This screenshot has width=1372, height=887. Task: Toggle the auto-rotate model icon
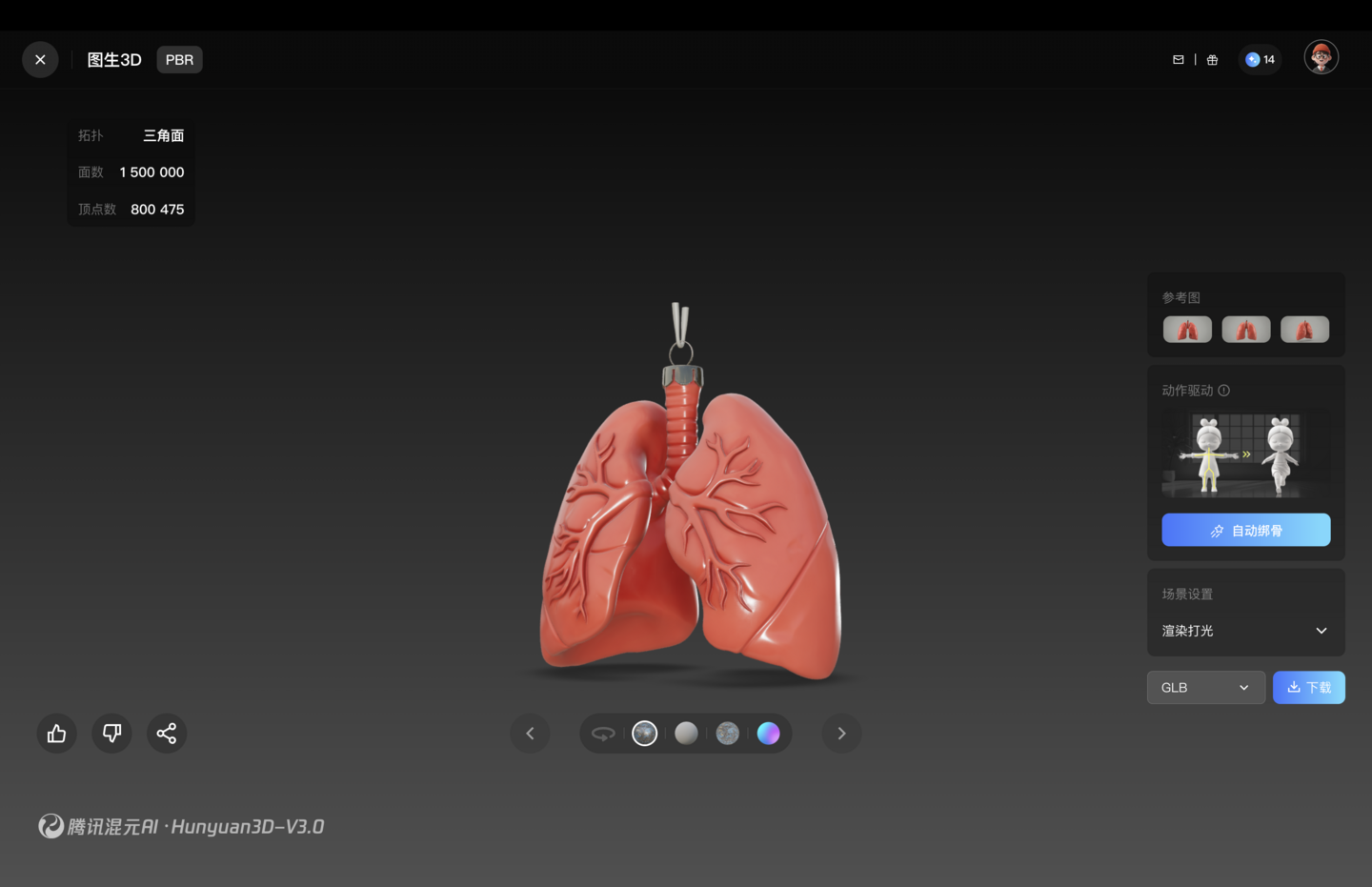[x=603, y=734]
